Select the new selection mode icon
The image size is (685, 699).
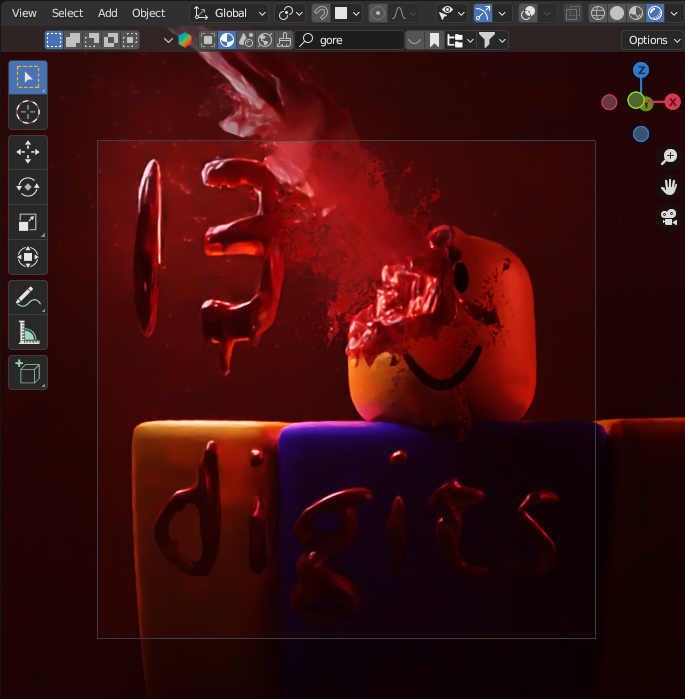(54, 40)
